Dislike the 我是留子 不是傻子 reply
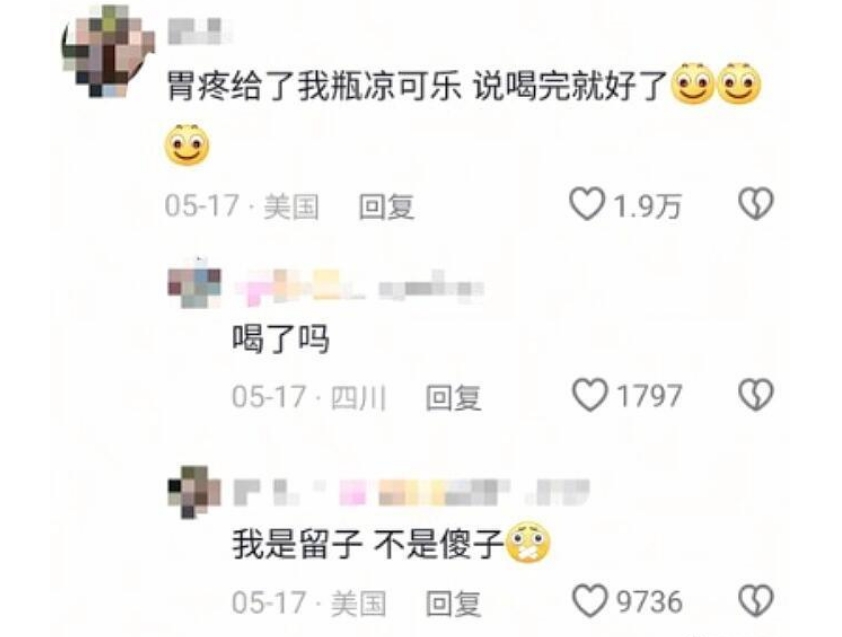This screenshot has height=637, width=842. pos(756,600)
